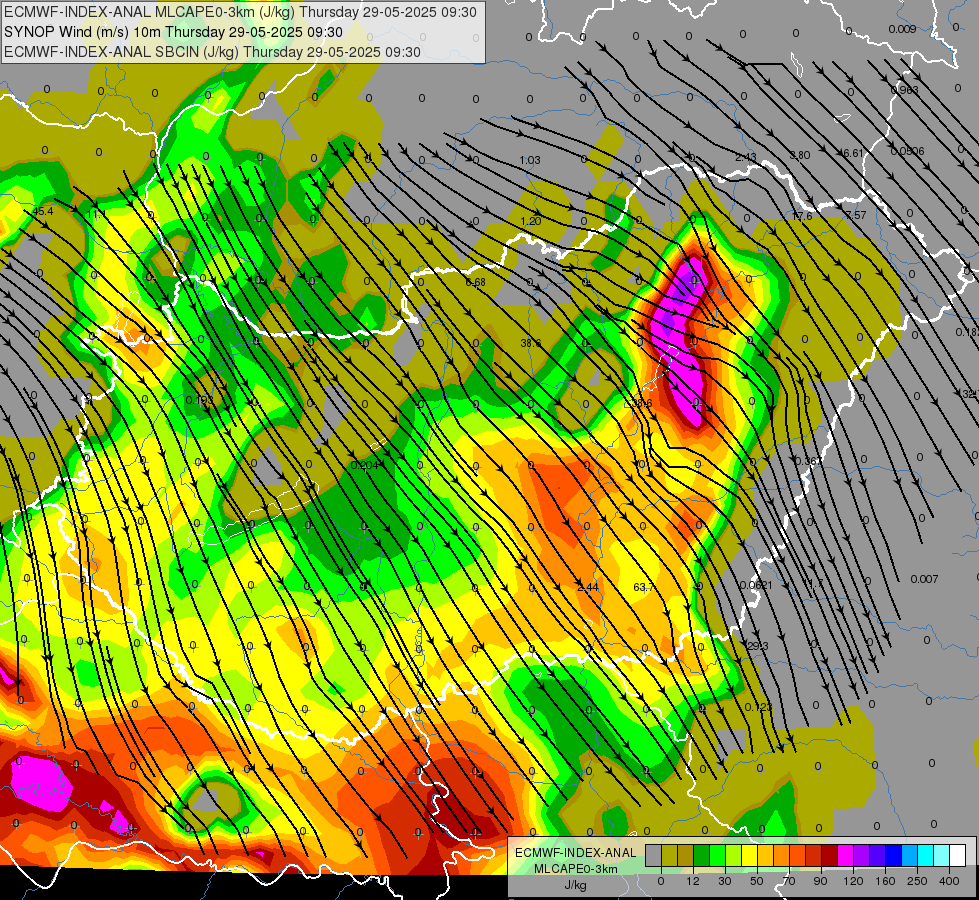This screenshot has height=900, width=979.
Task: Click the SBCIN title line
Action: 212,52
